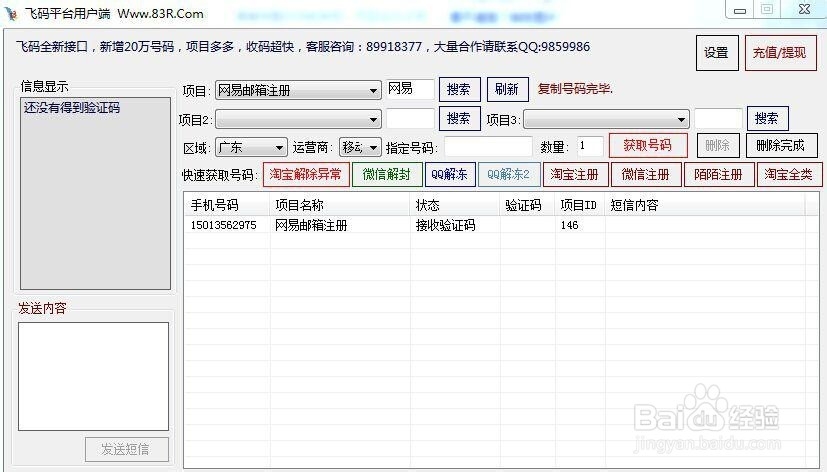Click the 项目2 search input field
Viewport: 827px width, 472px height.
point(410,119)
